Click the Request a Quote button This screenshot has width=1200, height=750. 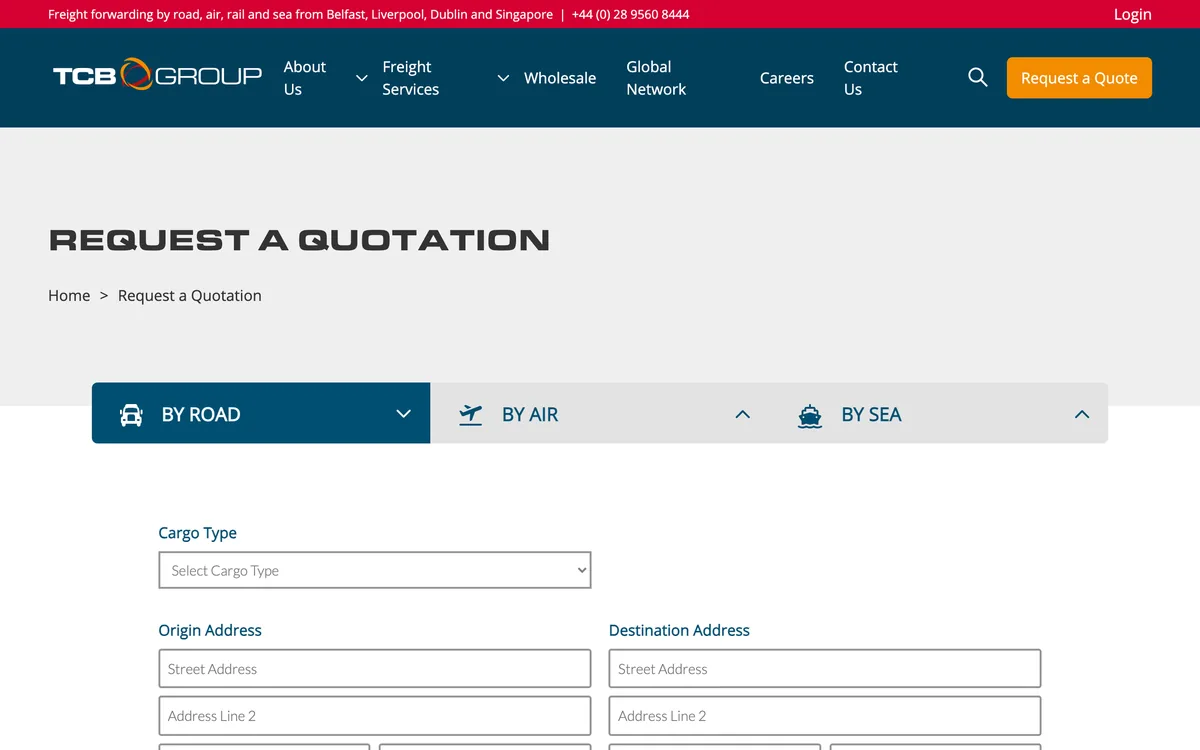coord(1079,78)
